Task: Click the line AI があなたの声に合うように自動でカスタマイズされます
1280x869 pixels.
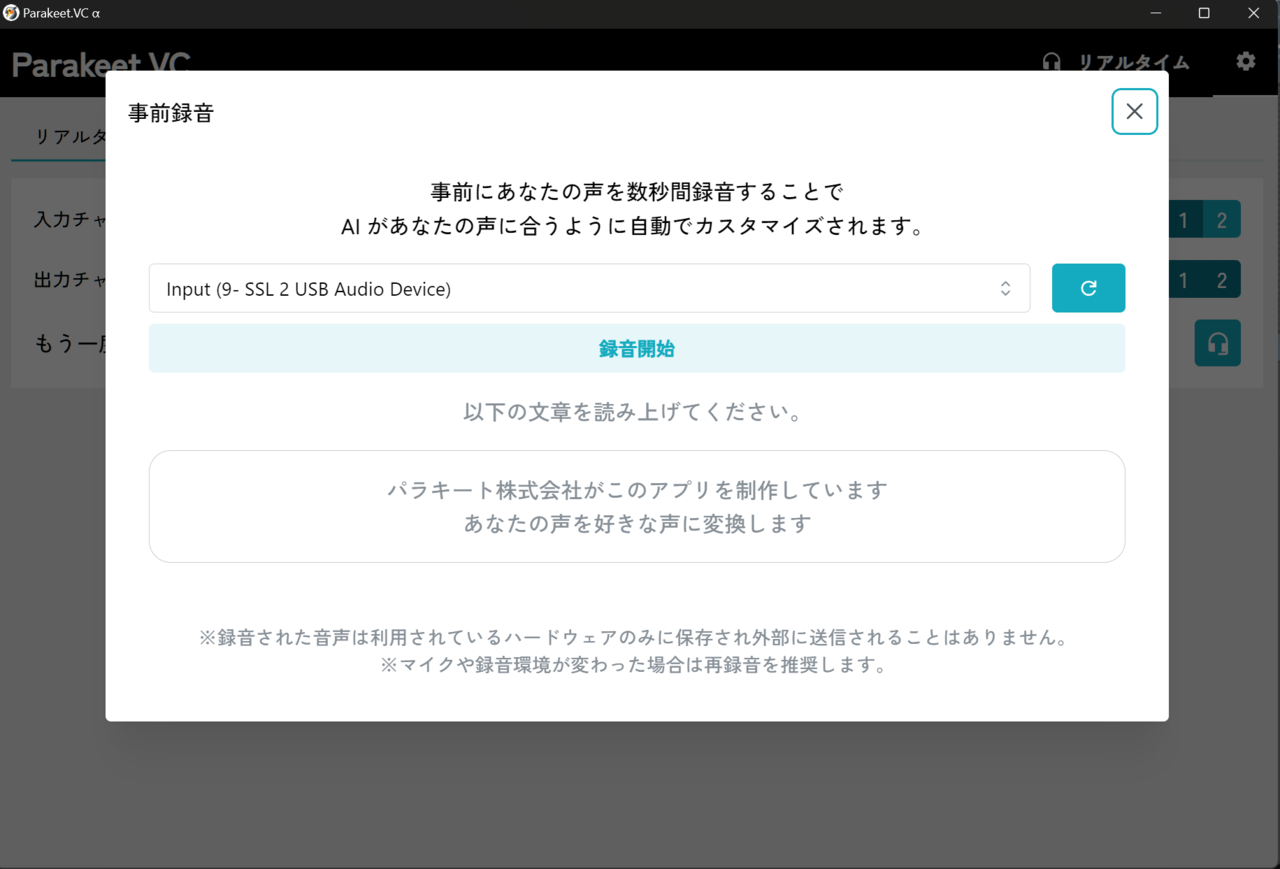Action: pyautogui.click(x=634, y=227)
